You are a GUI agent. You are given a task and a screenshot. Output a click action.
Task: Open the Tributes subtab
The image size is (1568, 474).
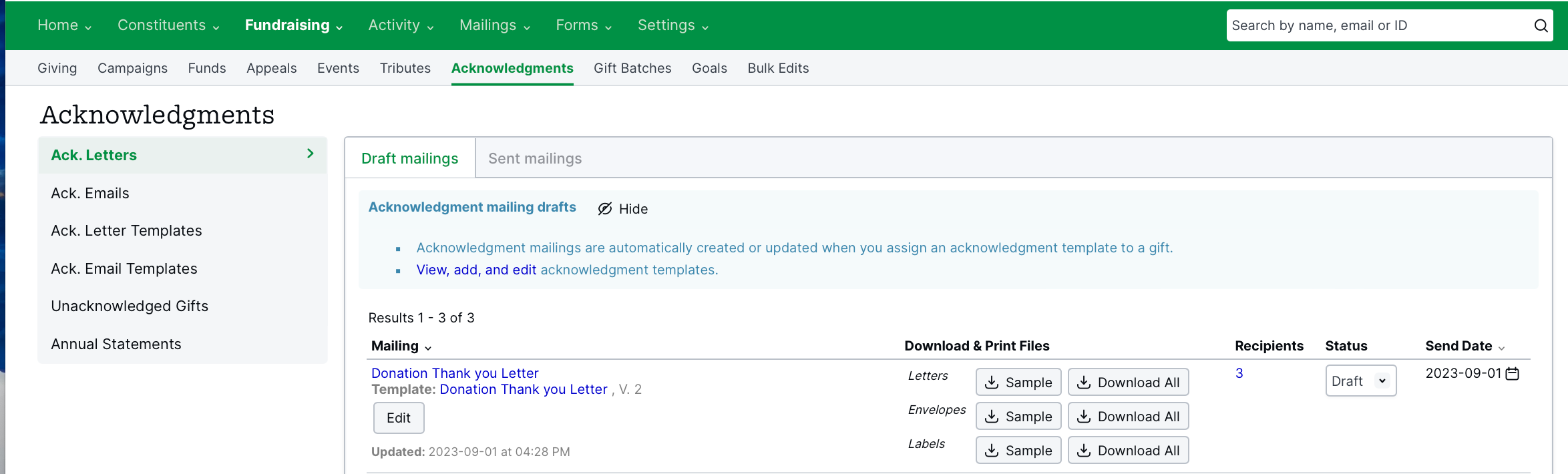tap(405, 68)
